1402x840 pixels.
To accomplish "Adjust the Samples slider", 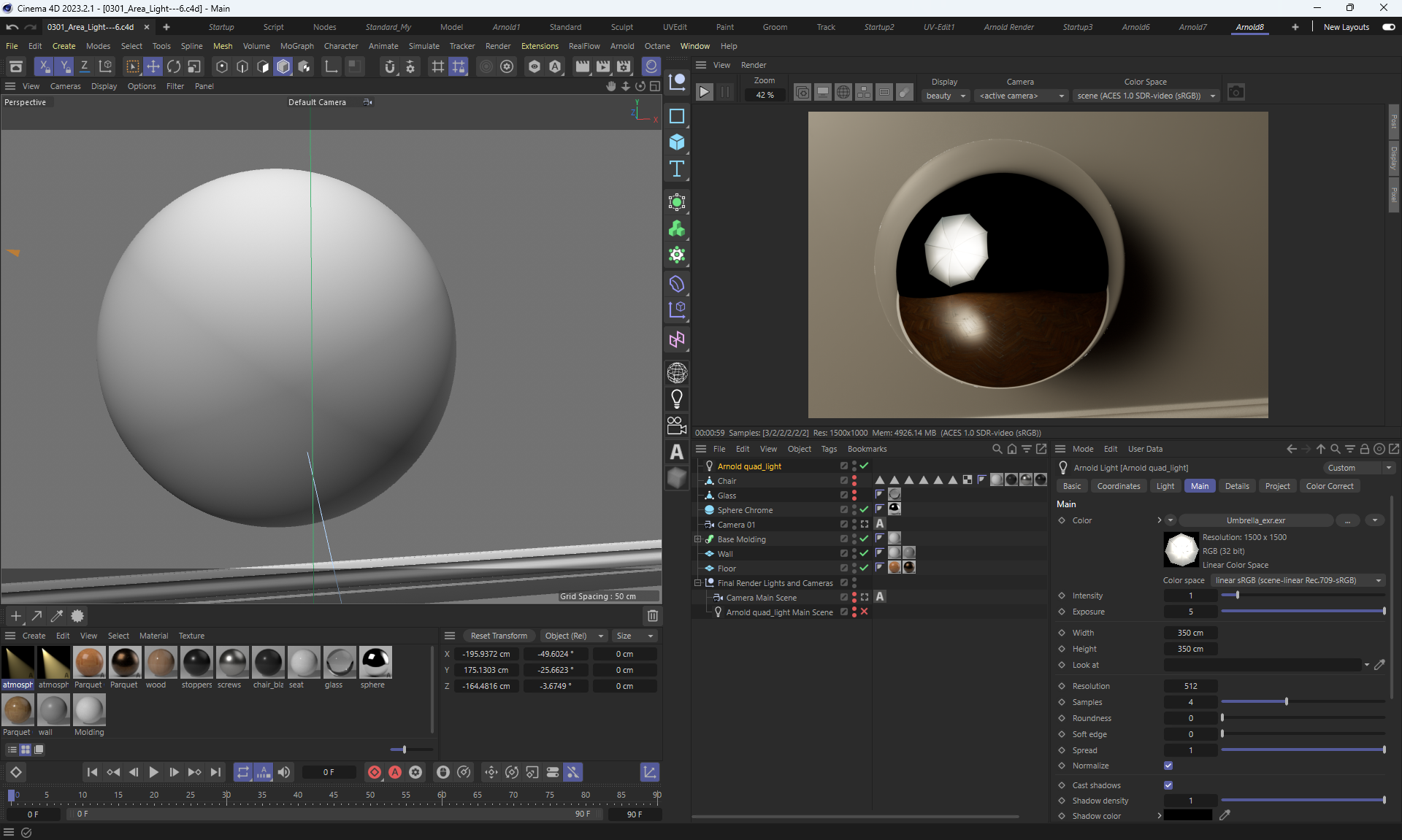I will pyautogui.click(x=1286, y=702).
